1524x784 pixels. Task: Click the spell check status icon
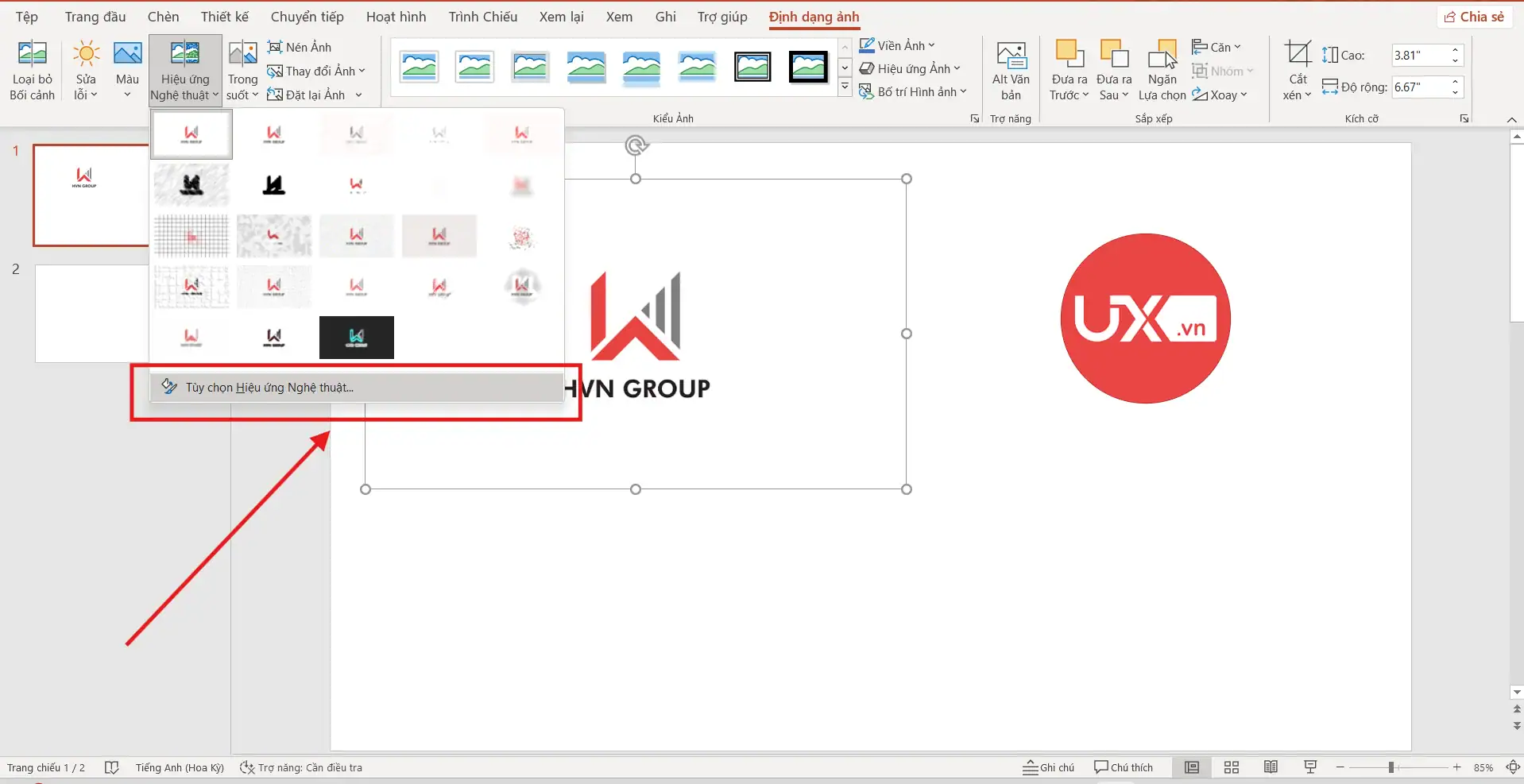coord(112,767)
